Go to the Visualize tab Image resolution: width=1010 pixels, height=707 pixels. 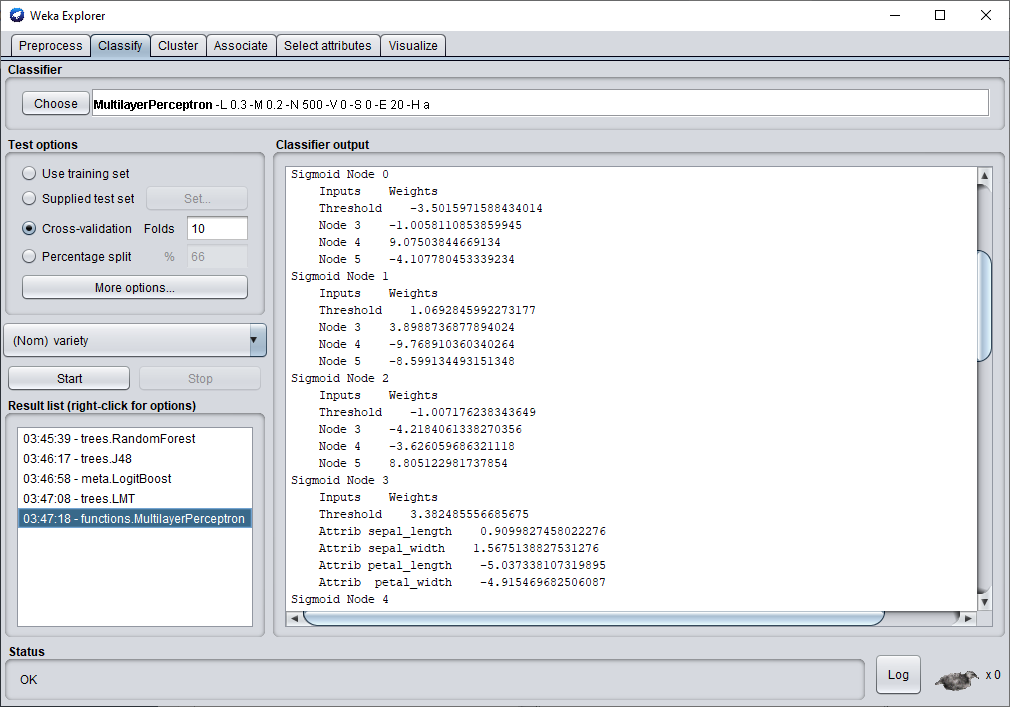(x=413, y=46)
